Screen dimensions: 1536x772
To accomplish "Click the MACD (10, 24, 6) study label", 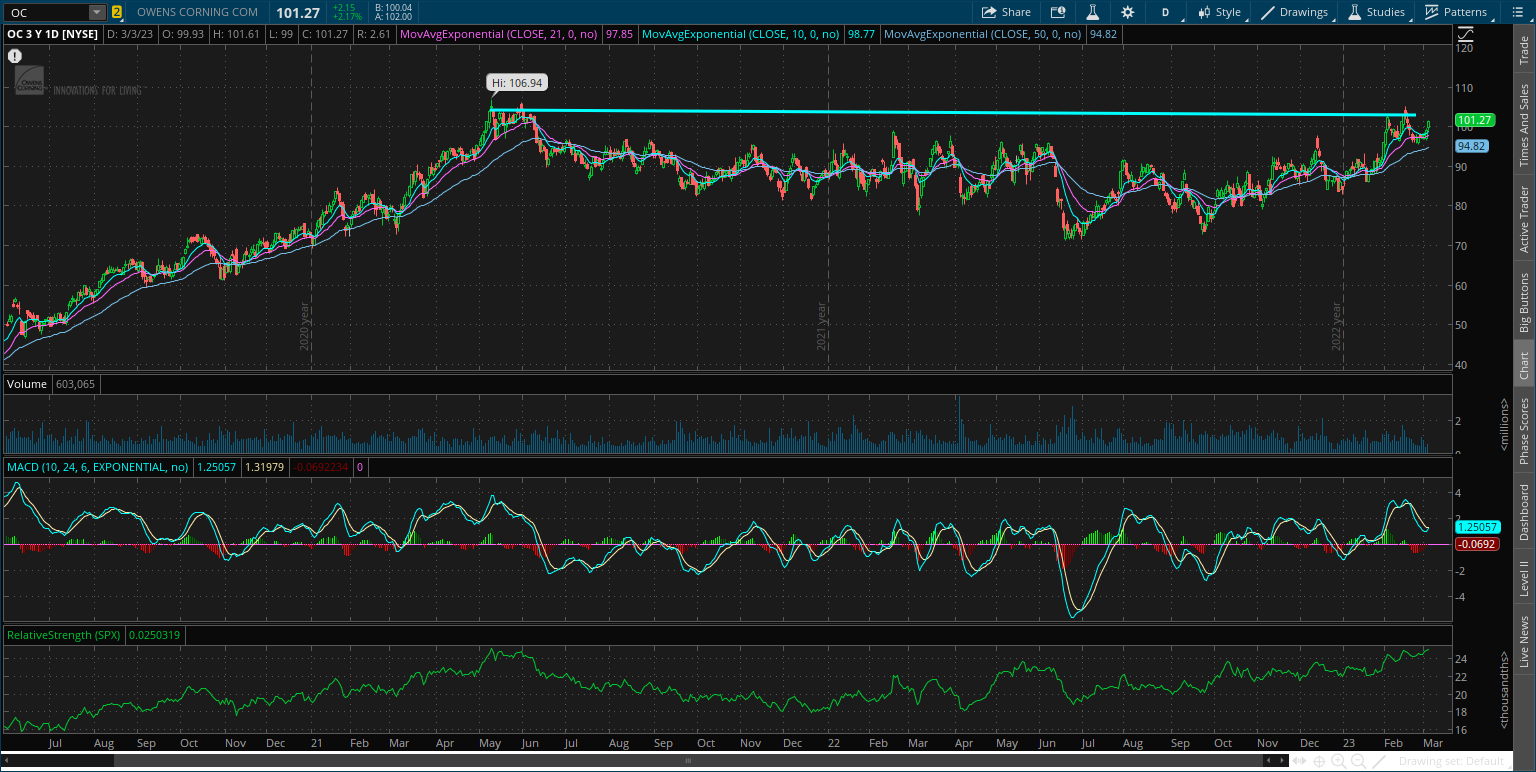I will (97, 467).
